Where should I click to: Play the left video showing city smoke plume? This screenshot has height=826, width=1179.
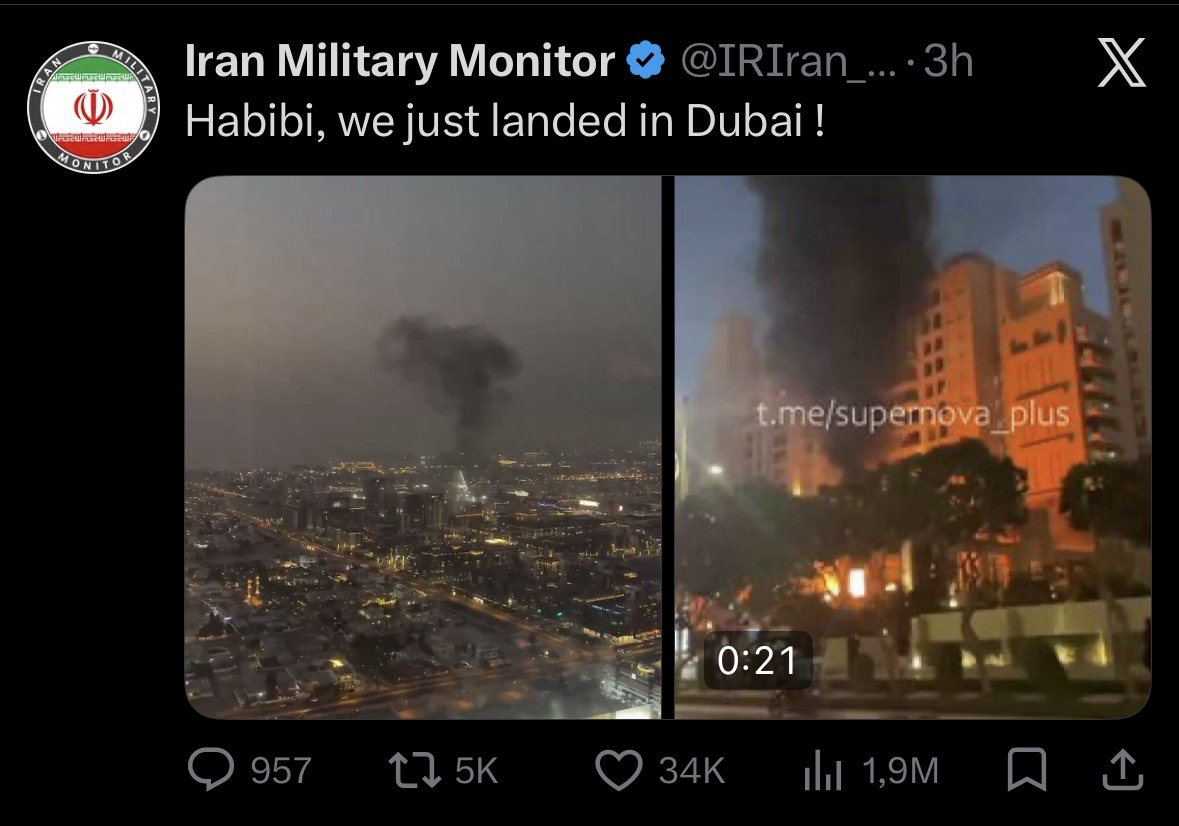click(x=423, y=447)
